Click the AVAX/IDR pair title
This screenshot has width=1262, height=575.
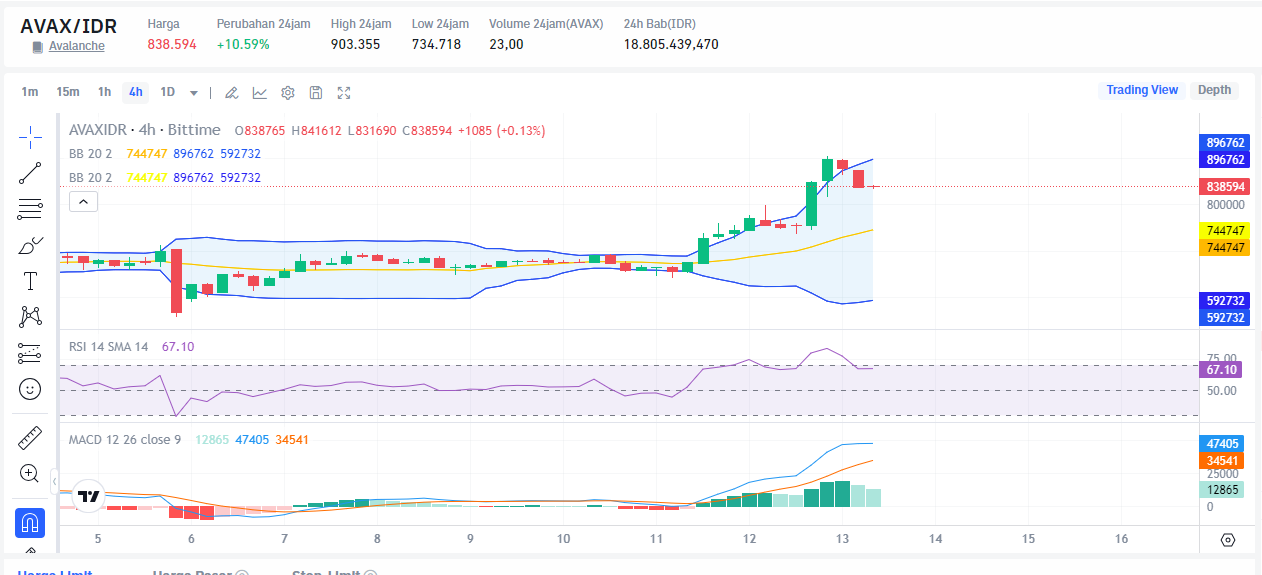(x=68, y=26)
